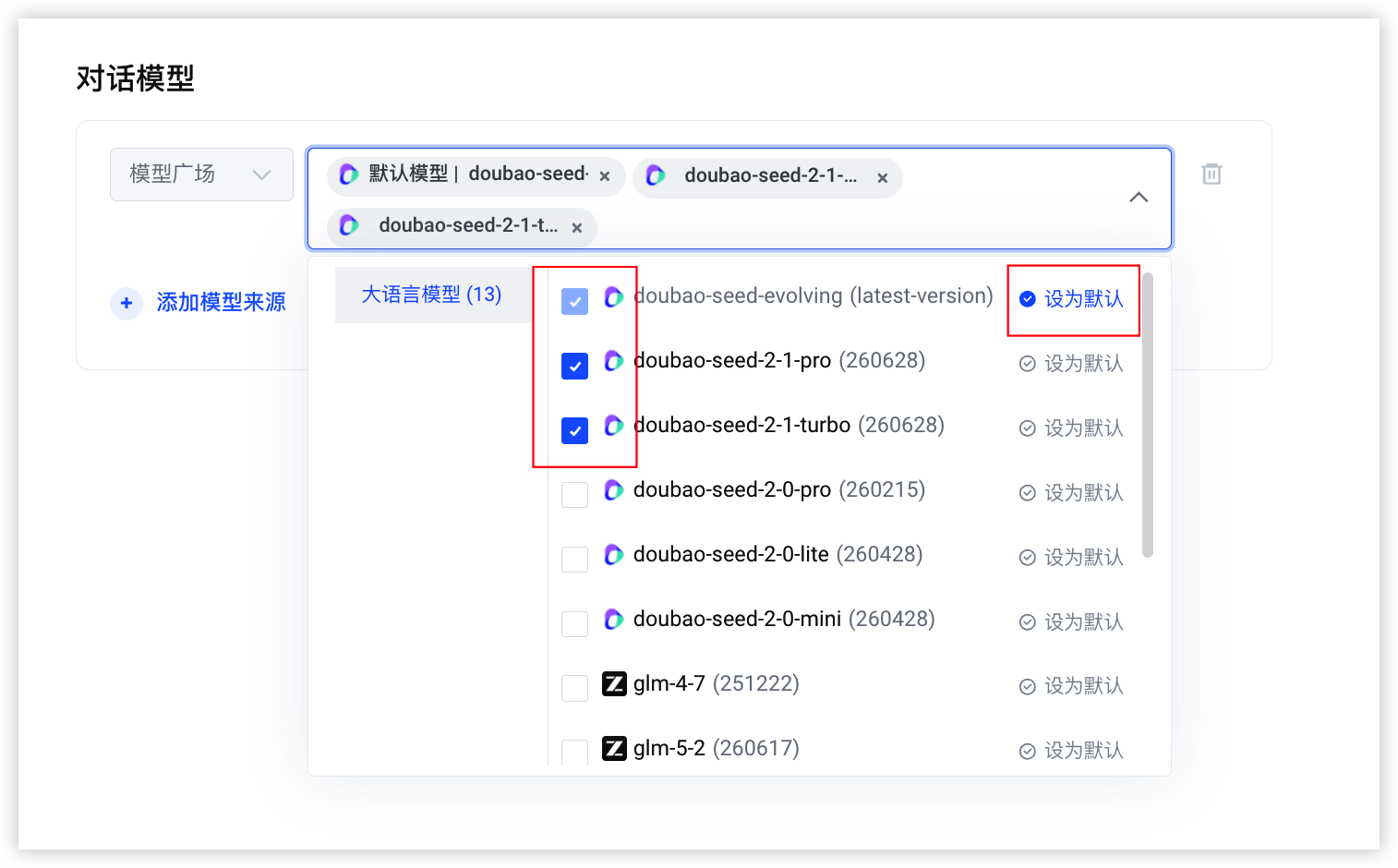Set glm-4-7 as default model

coord(1071,686)
